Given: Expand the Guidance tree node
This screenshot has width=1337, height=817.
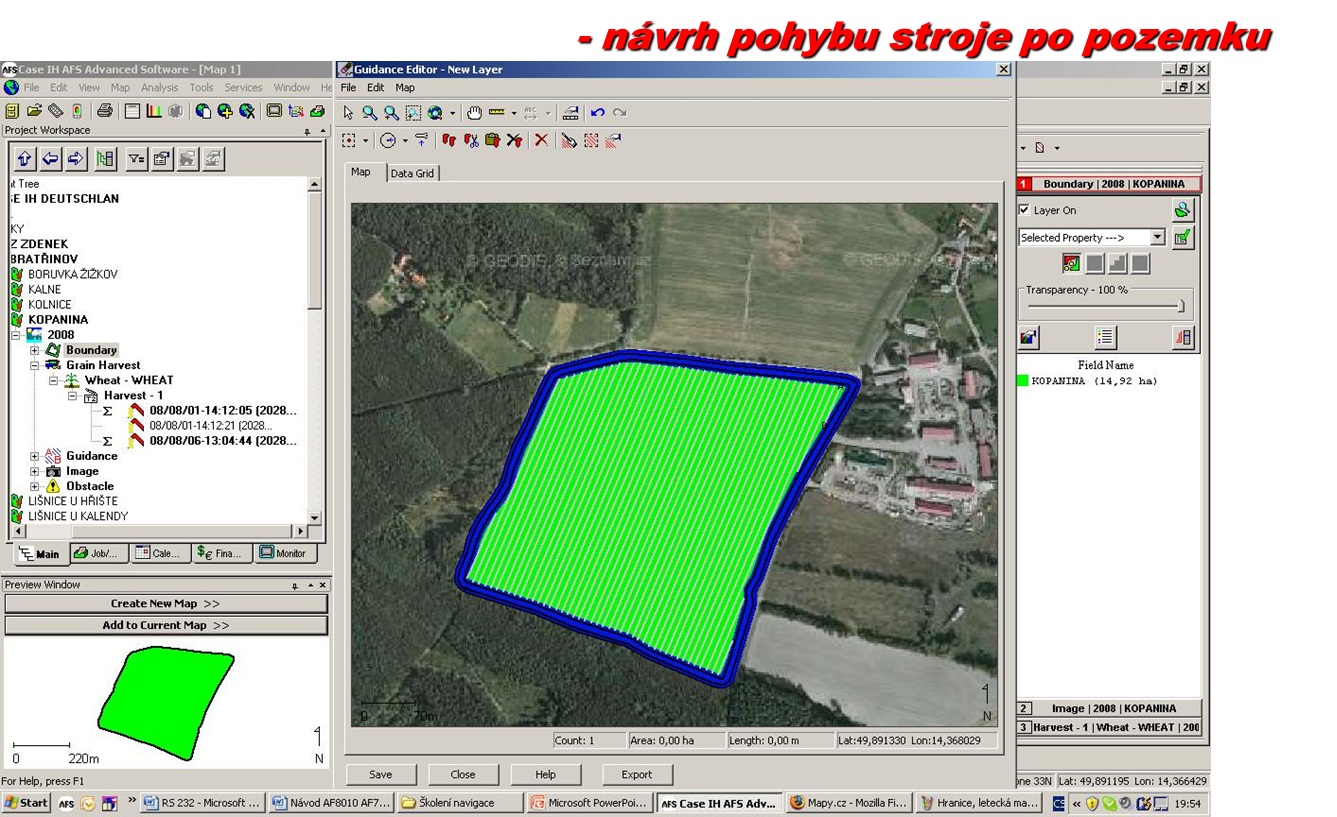Looking at the screenshot, I should coord(35,456).
